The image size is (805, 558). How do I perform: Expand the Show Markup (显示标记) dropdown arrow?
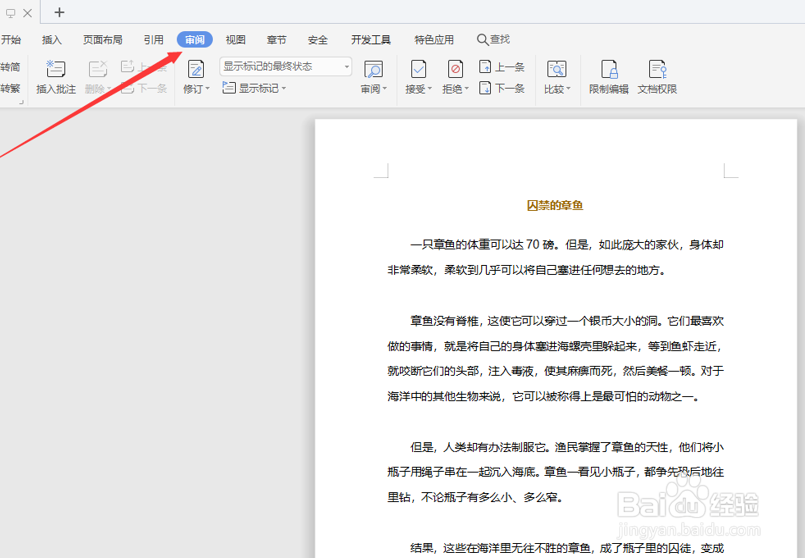click(283, 88)
